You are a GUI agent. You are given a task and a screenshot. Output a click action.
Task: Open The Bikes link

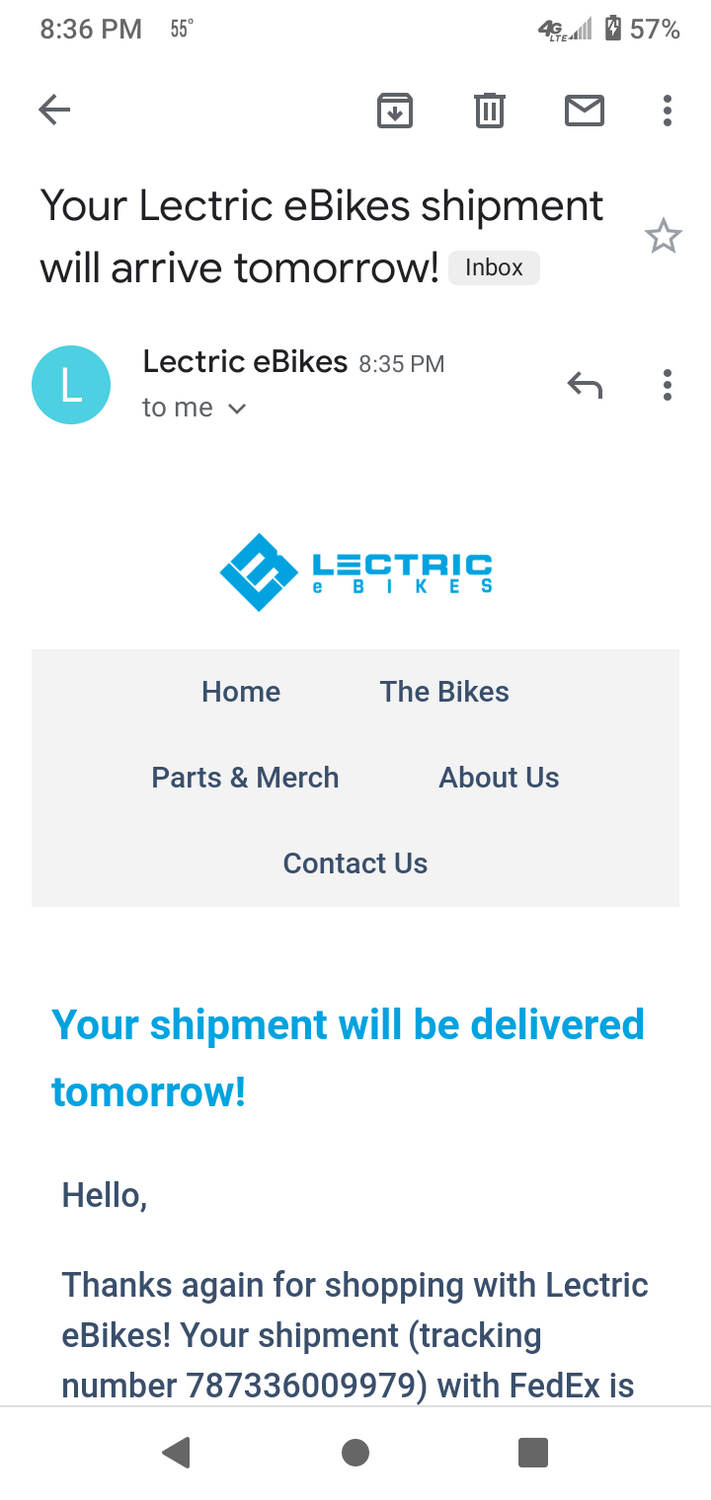pos(444,692)
